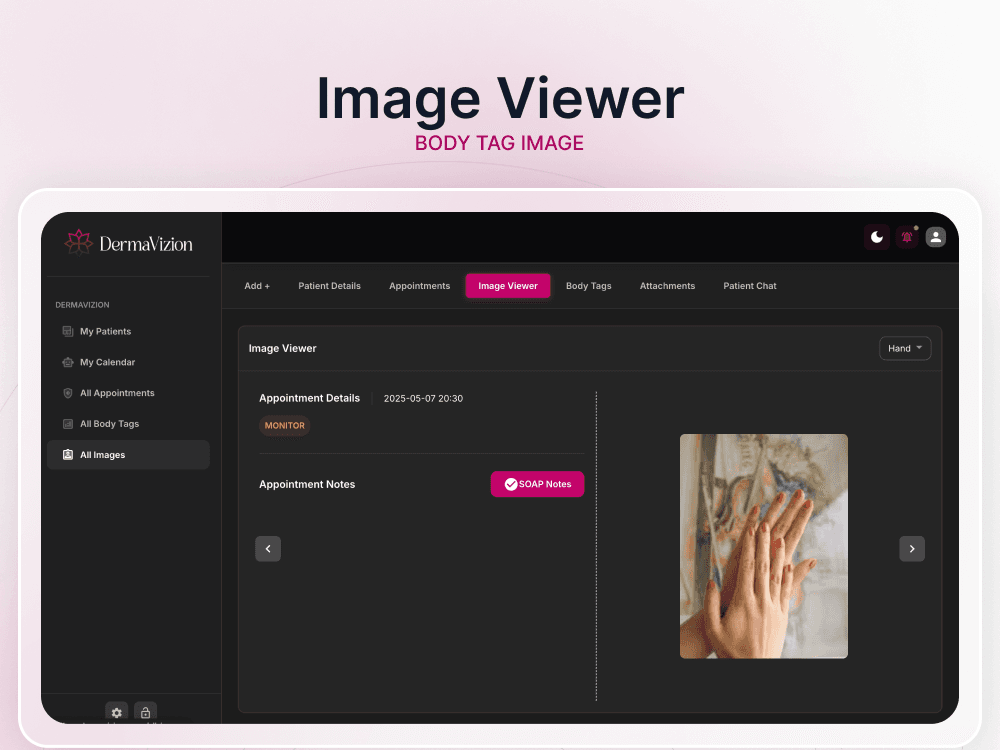The width and height of the screenshot is (1000, 750).
Task: Go to All Appointments
Action: coord(128,393)
